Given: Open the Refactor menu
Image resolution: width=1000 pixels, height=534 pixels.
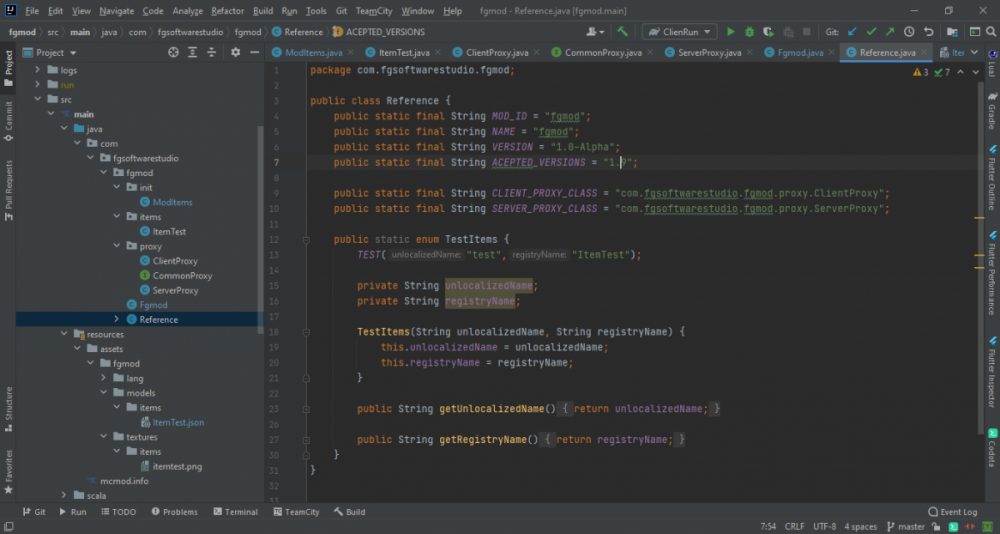Looking at the screenshot, I should [x=228, y=11].
